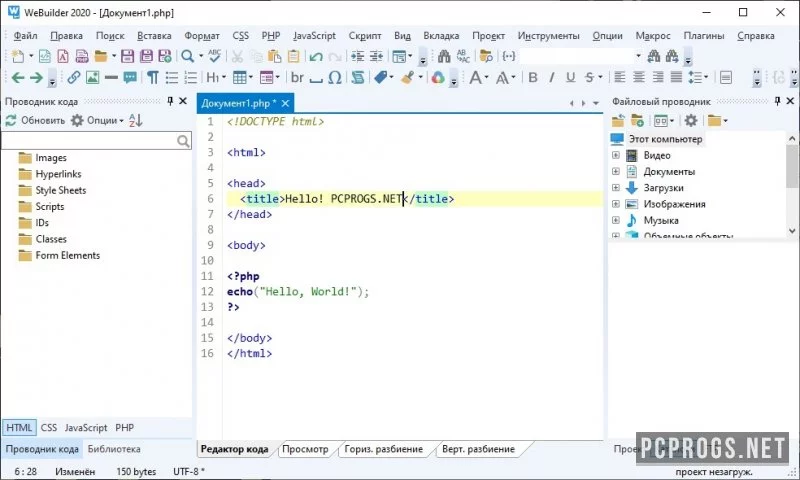Insert a horizontal rule line
The height and width of the screenshot is (480, 800).
111,78
